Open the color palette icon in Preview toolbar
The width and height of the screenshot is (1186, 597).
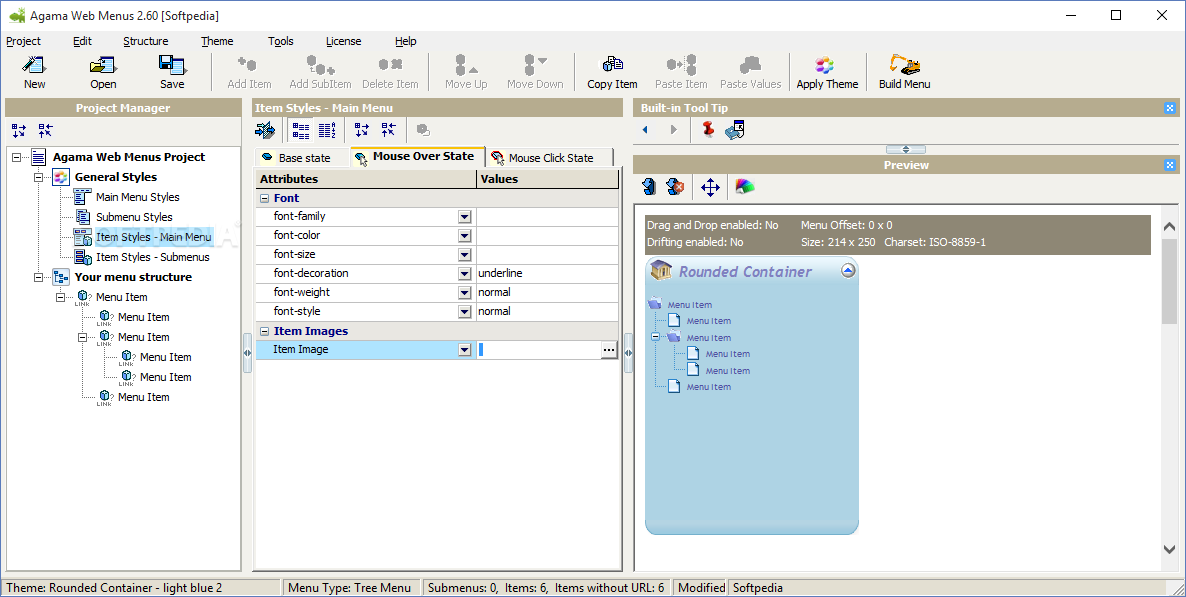(x=745, y=187)
